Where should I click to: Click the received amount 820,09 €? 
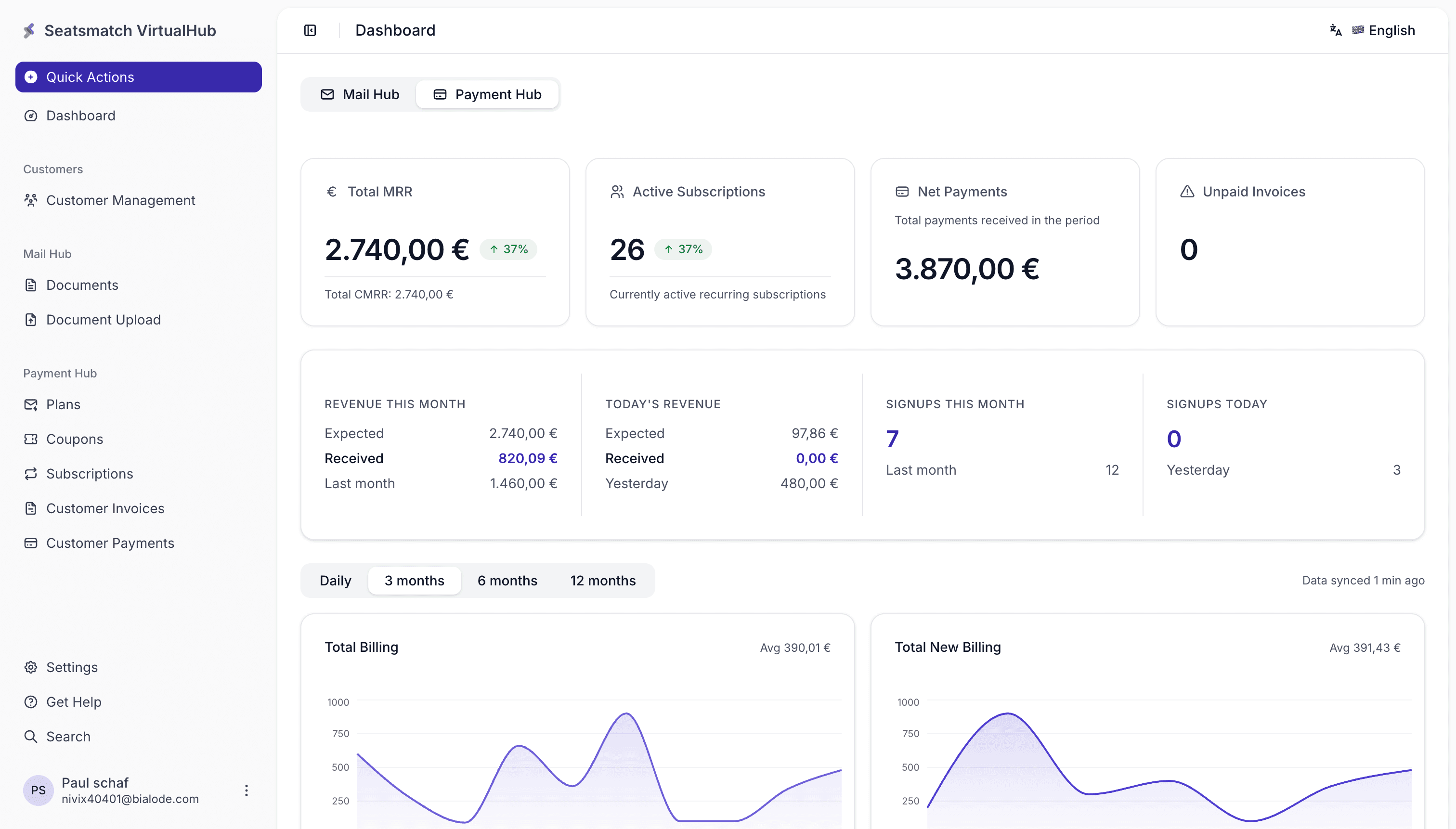(528, 458)
